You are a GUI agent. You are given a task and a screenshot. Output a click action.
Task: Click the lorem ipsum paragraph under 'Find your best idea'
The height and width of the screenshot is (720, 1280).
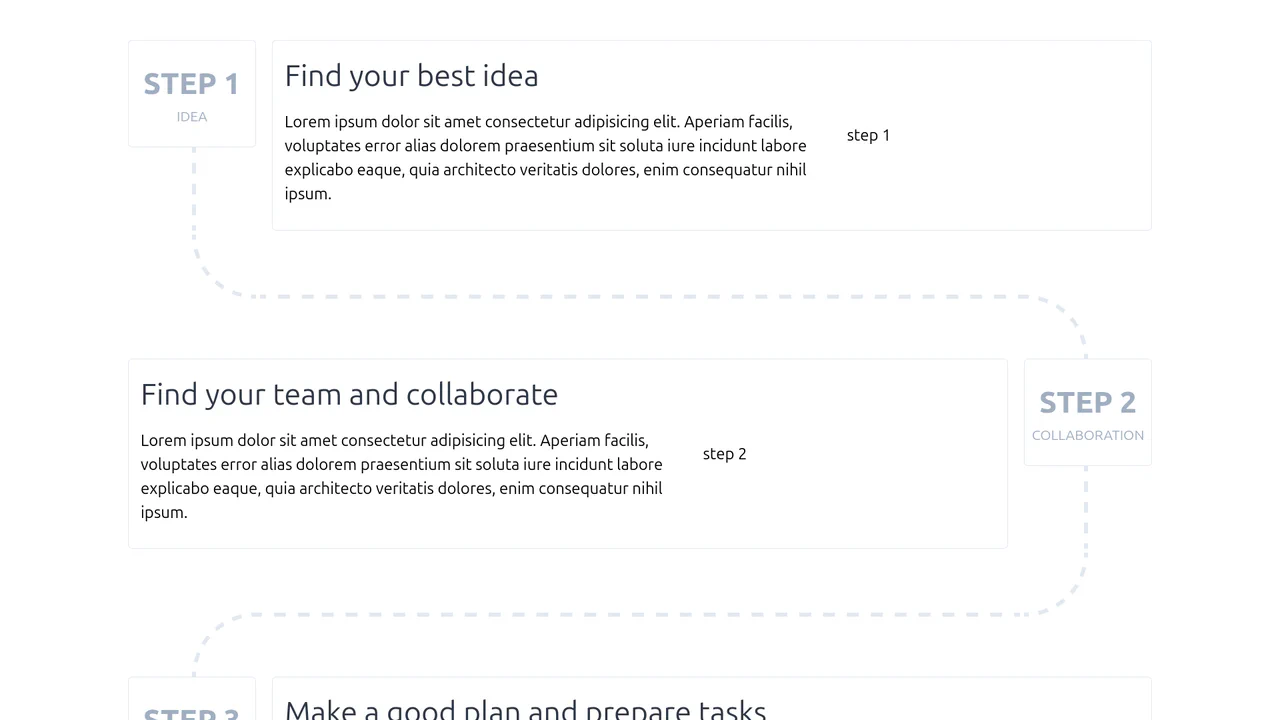pyautogui.click(x=546, y=158)
